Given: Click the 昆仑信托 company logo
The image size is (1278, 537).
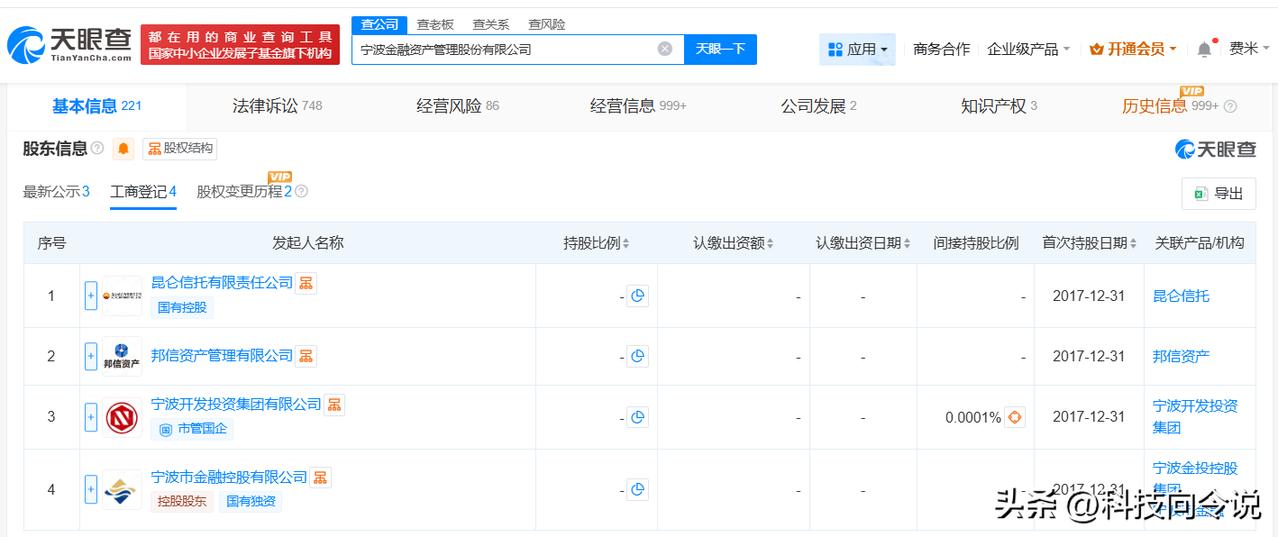Looking at the screenshot, I should [x=122, y=296].
